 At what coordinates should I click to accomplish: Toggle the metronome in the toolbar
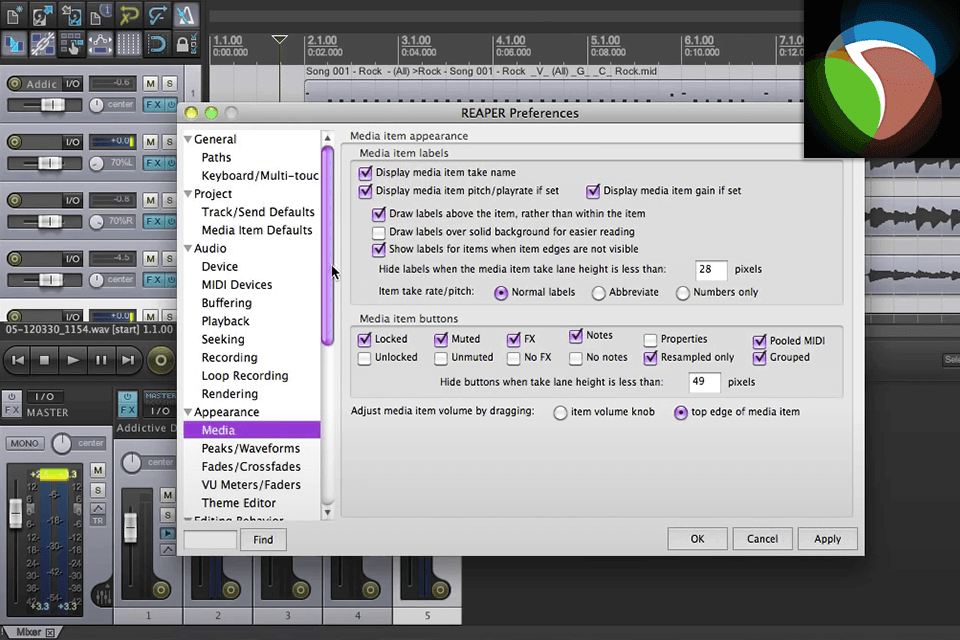[186, 15]
